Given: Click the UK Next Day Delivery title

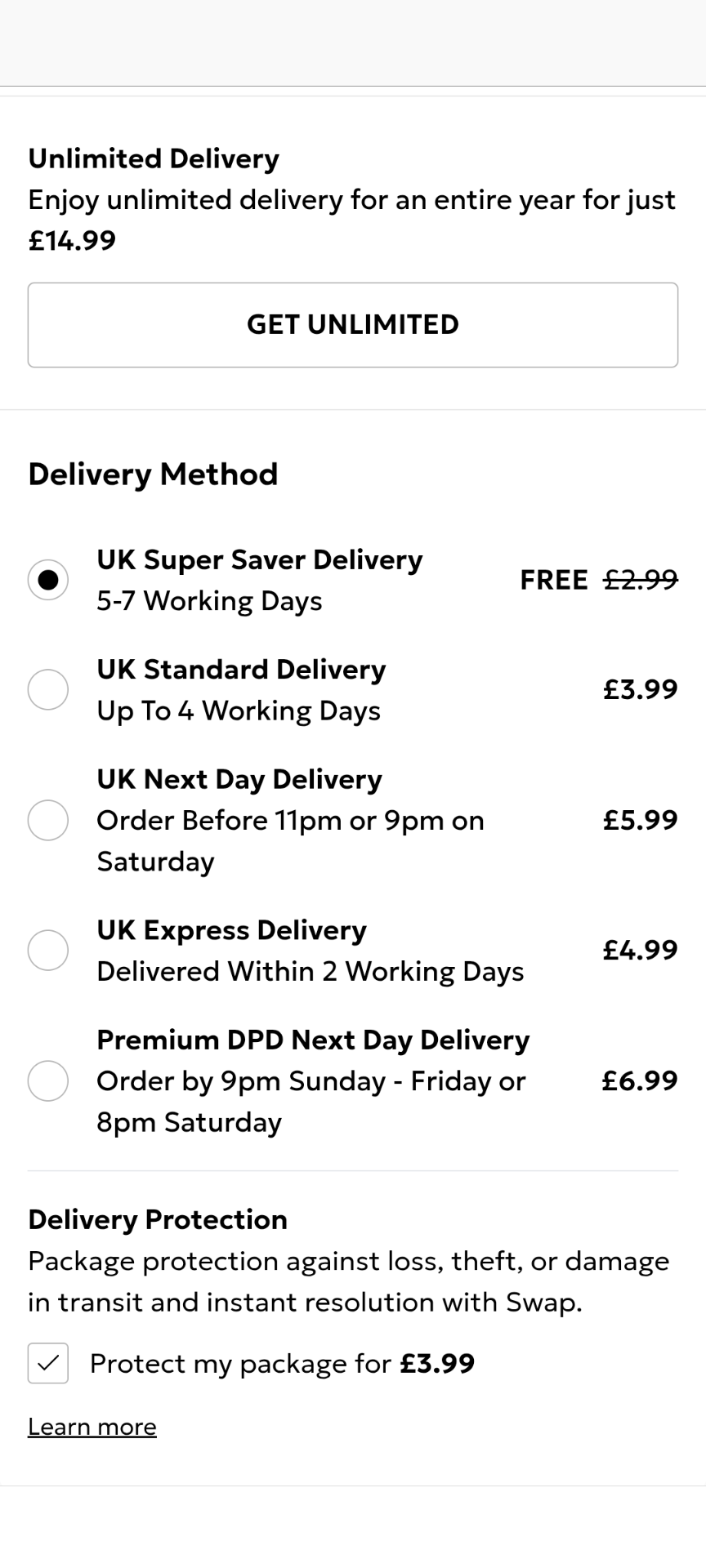Looking at the screenshot, I should pyautogui.click(x=239, y=780).
